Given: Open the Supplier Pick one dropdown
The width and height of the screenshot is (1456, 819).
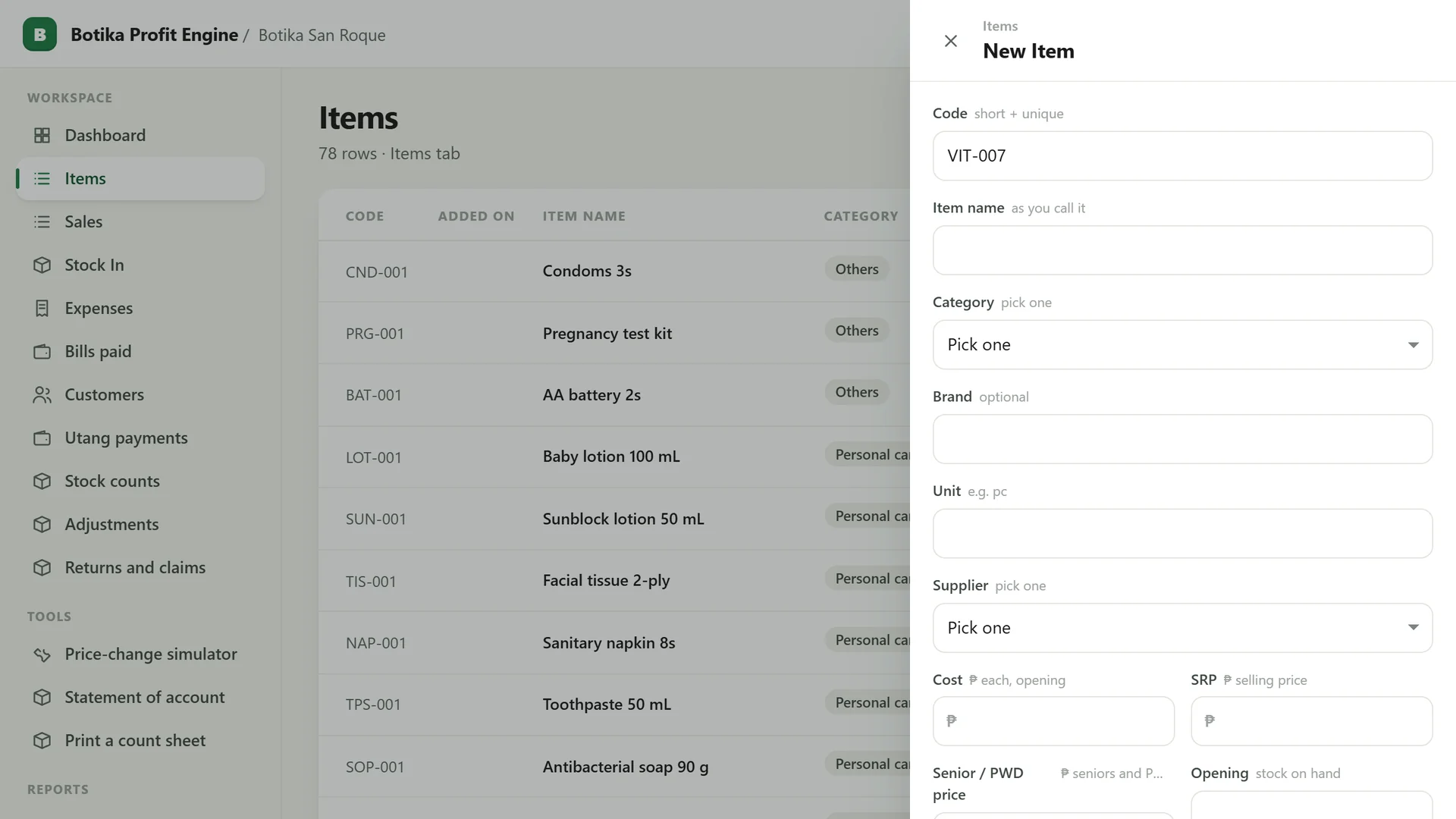Looking at the screenshot, I should click(1182, 628).
